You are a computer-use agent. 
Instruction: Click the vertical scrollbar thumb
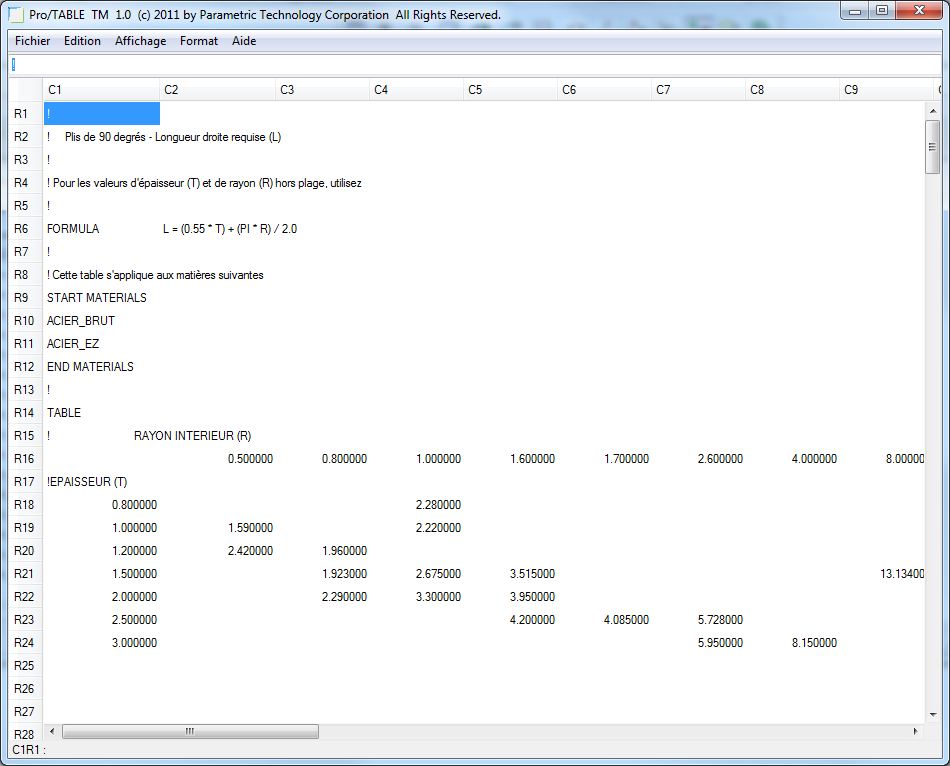(x=932, y=147)
